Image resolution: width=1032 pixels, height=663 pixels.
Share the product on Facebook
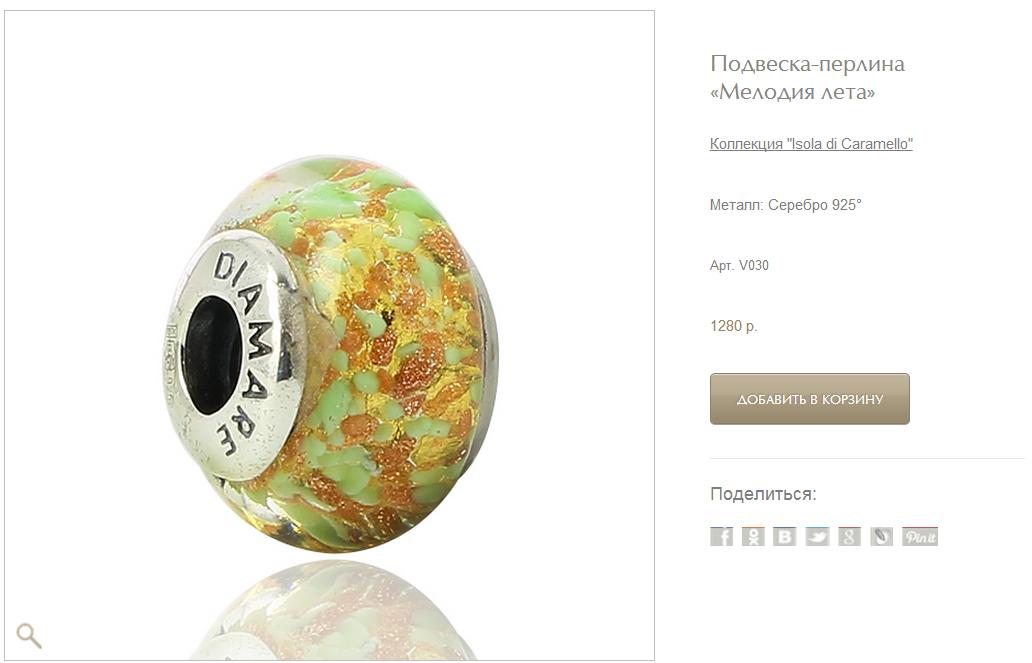[721, 536]
